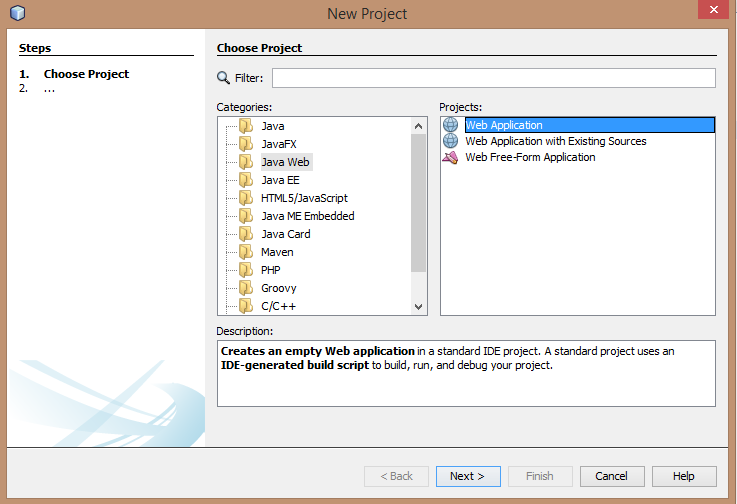Click the Web Free-Form Application icon
737x504 pixels.
450,157
